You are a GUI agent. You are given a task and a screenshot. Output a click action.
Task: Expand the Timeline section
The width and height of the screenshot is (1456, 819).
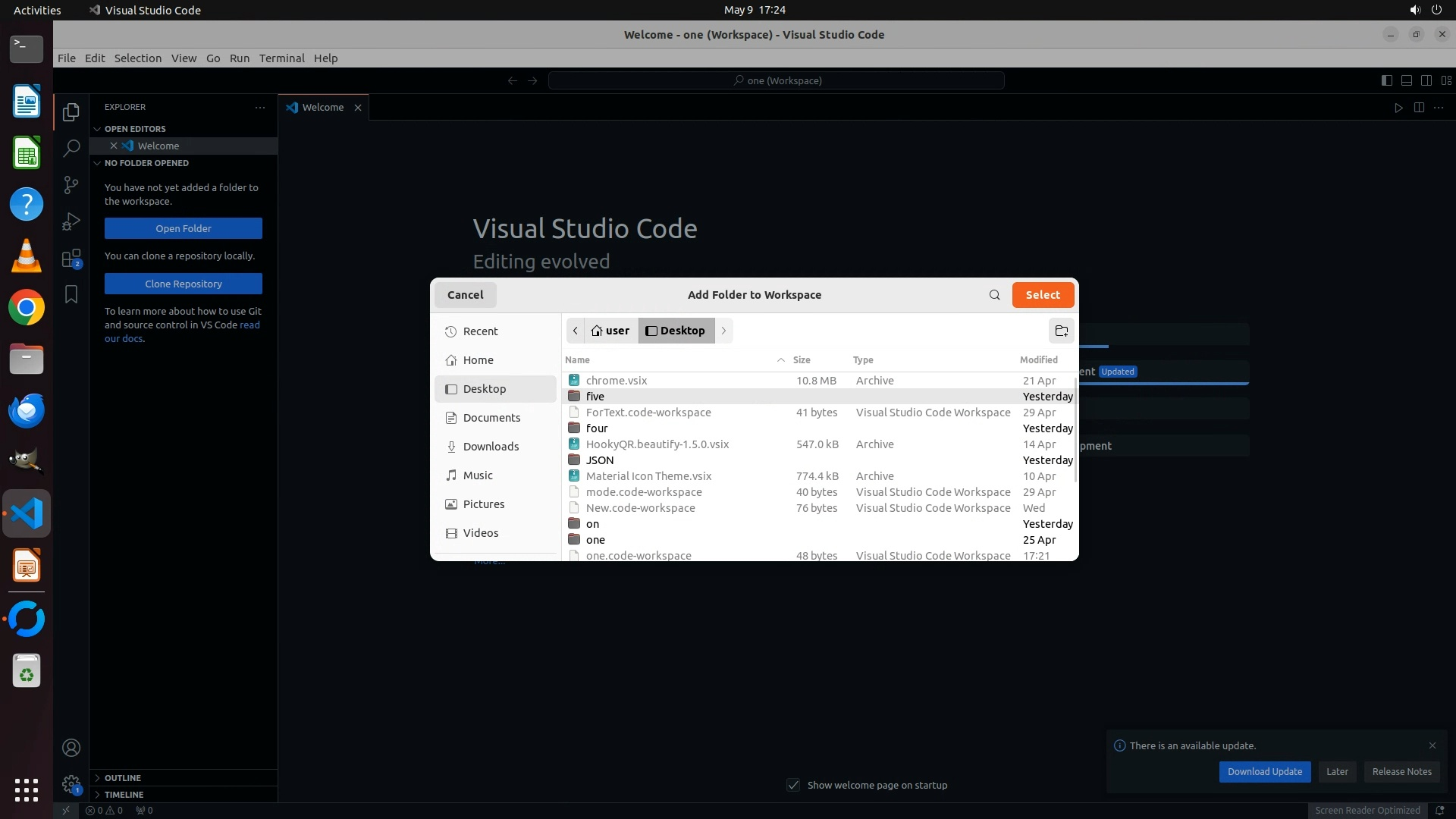(x=124, y=795)
